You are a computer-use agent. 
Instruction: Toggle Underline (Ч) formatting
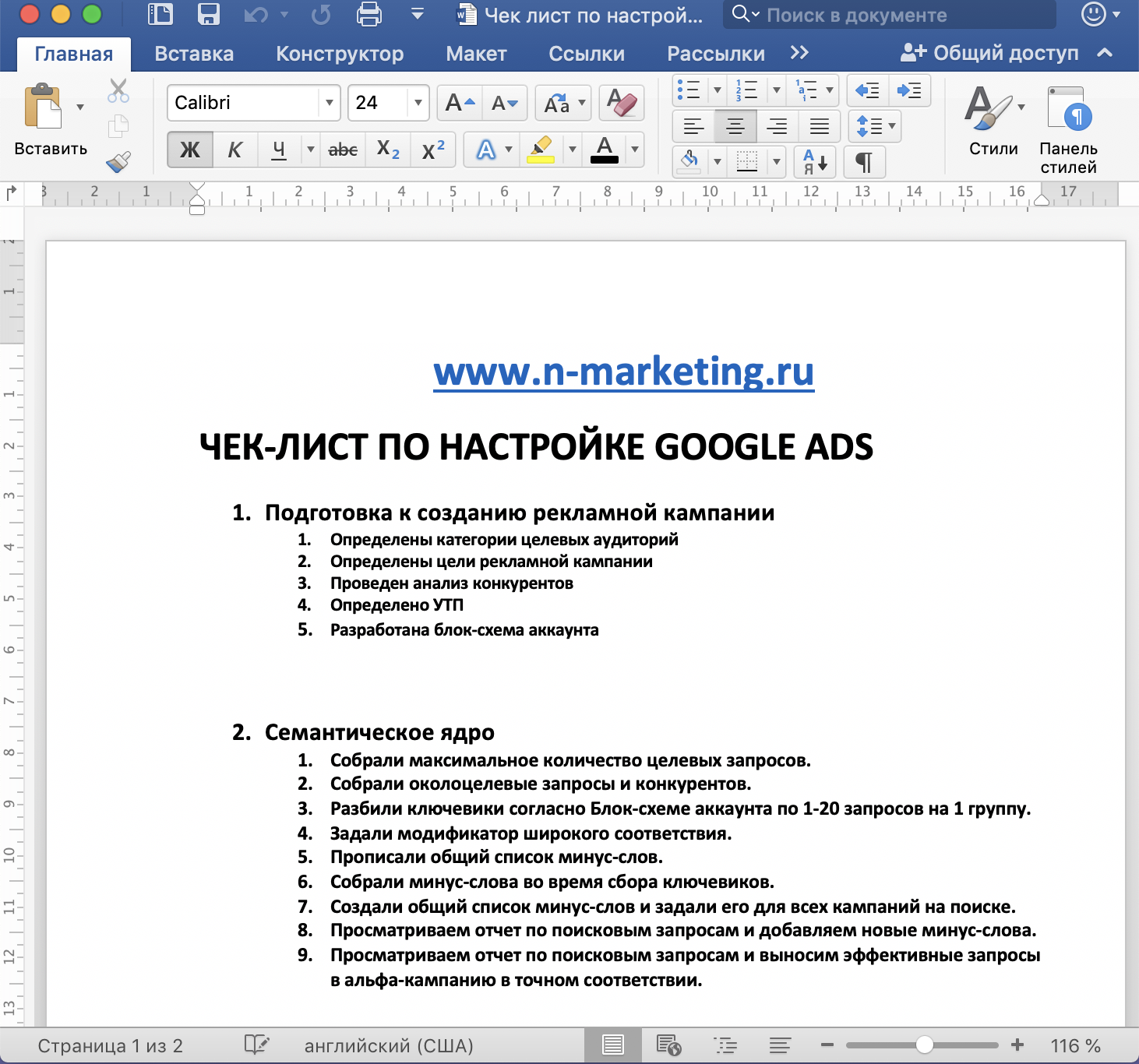click(x=279, y=149)
